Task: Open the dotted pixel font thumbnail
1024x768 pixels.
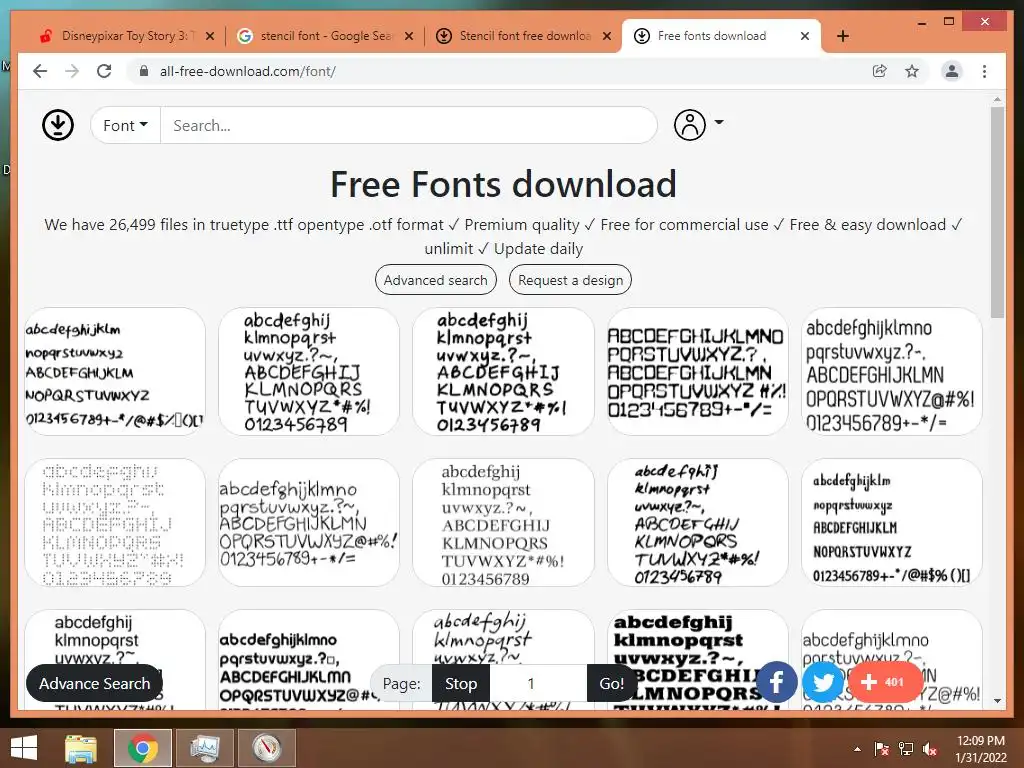Action: (x=115, y=522)
